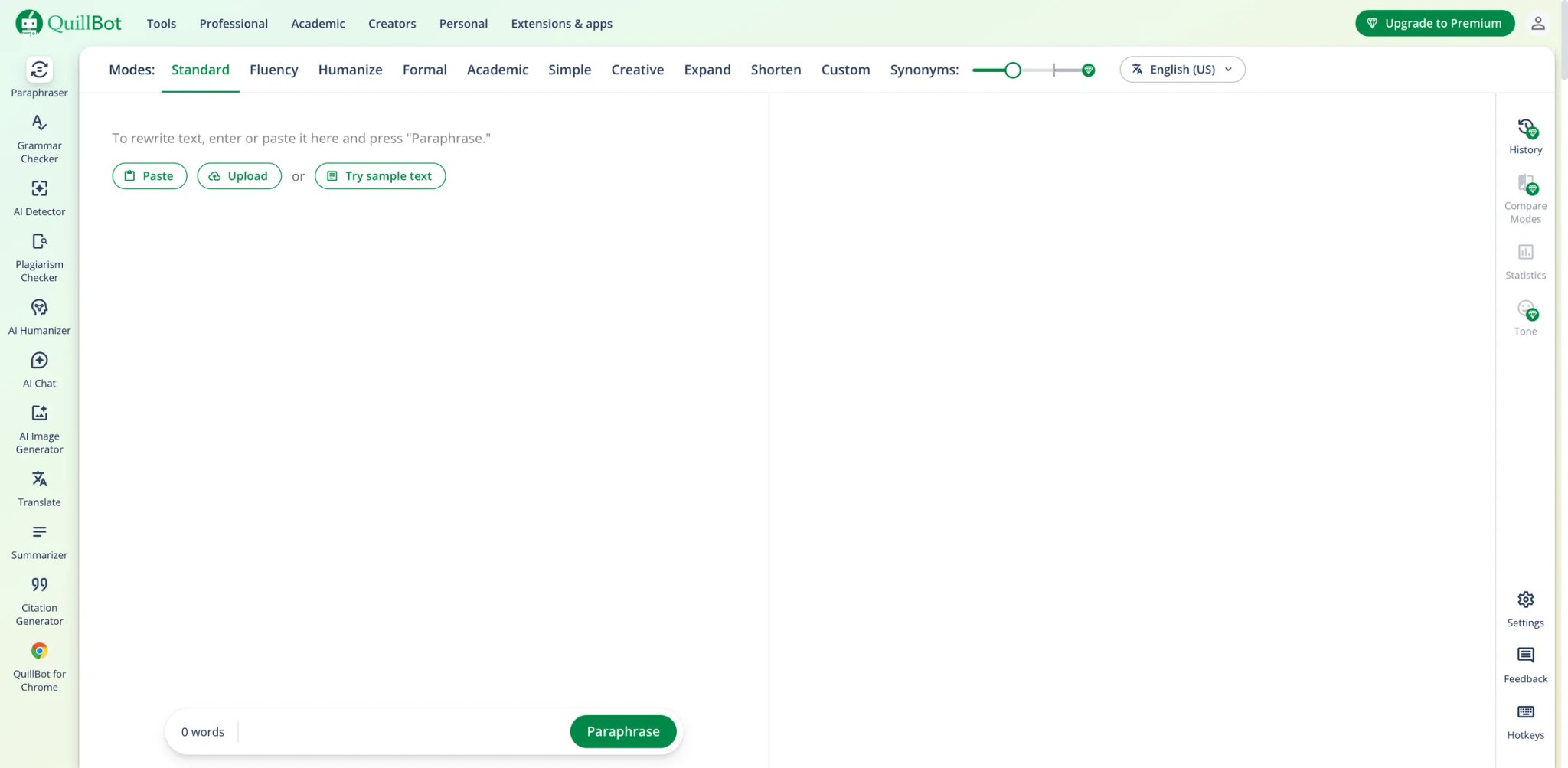Switch to Expand mode
Screen dimensions: 1568x768
[707, 70]
